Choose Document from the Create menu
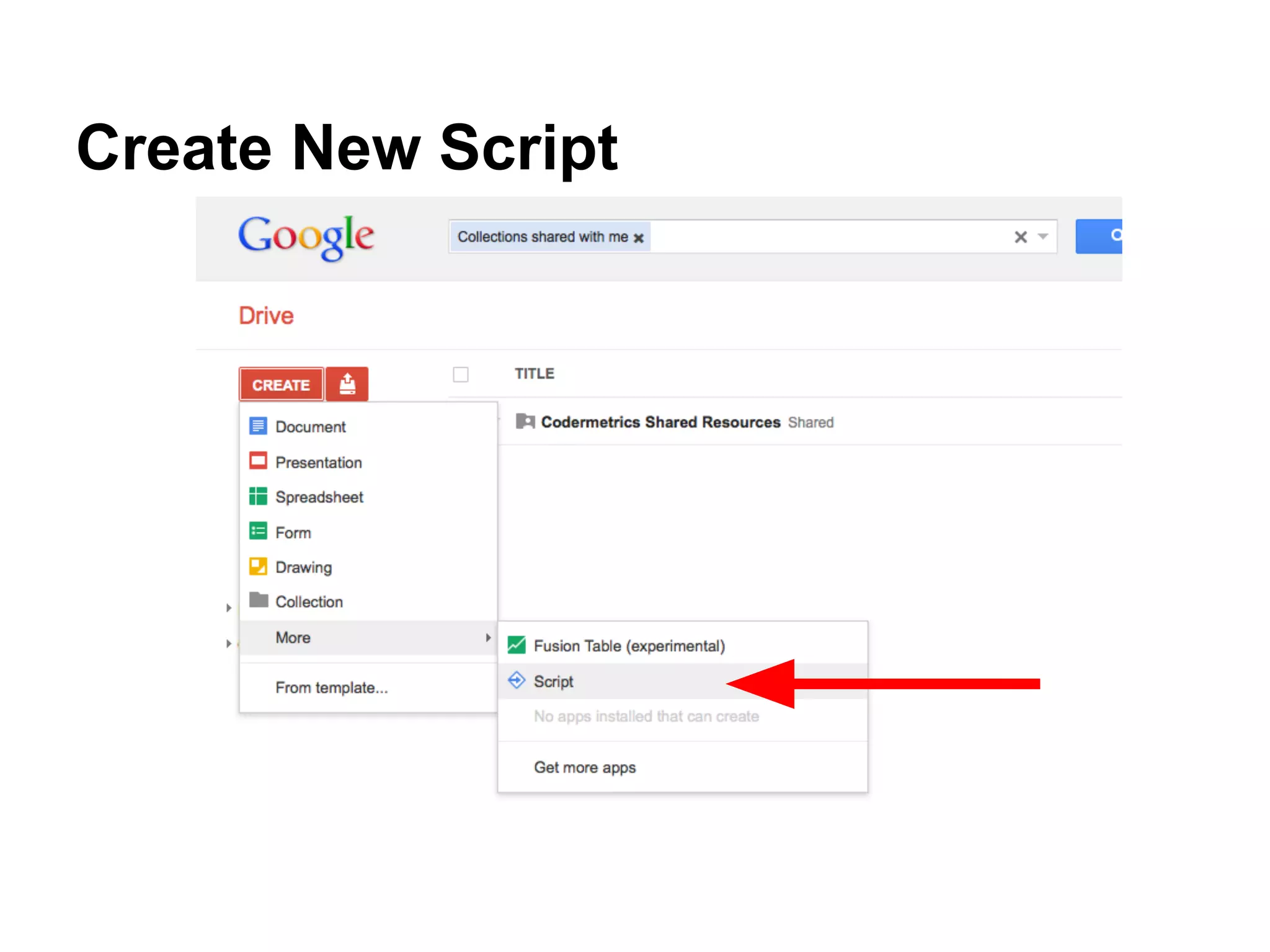1270x952 pixels. pos(368,426)
